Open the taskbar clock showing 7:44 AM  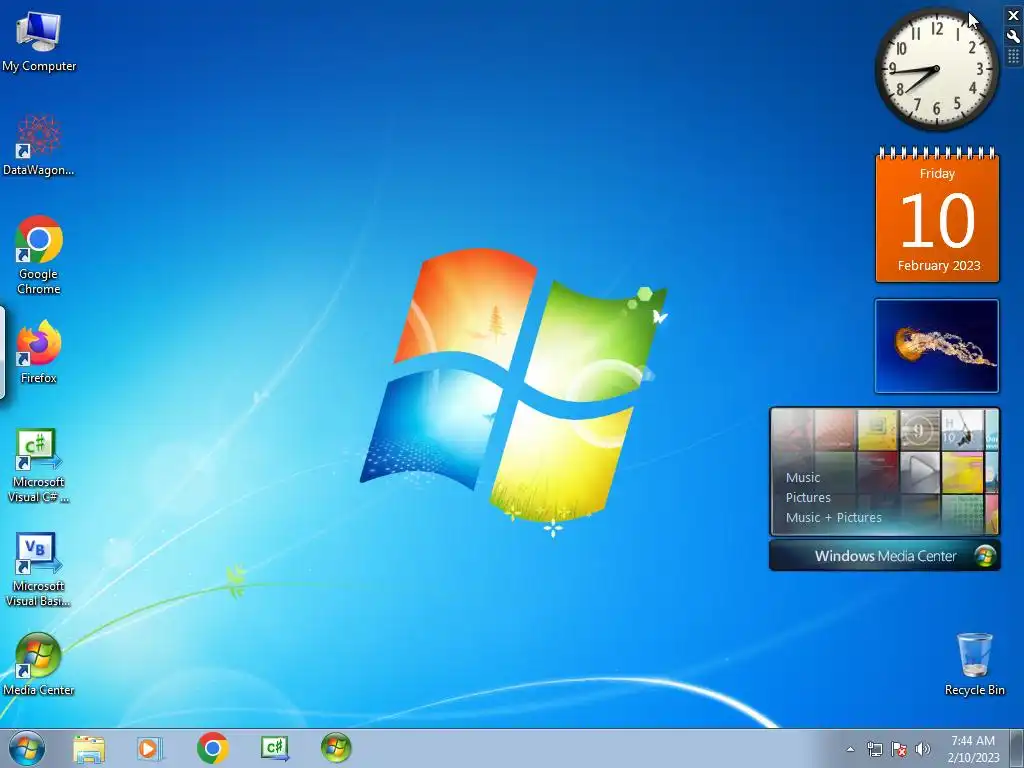click(x=973, y=748)
